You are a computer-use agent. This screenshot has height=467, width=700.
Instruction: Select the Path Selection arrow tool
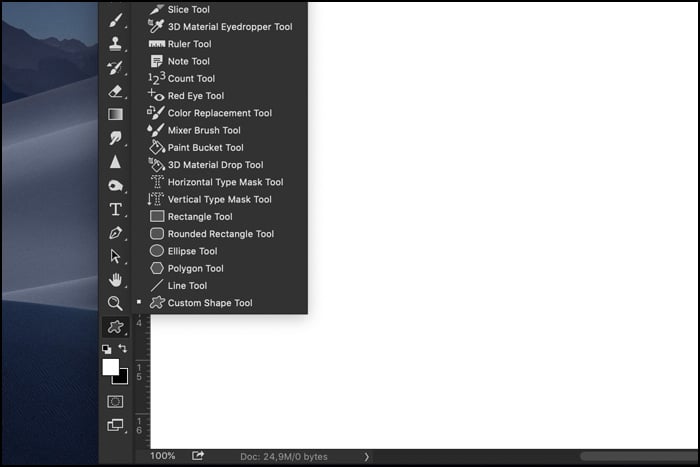point(115,256)
